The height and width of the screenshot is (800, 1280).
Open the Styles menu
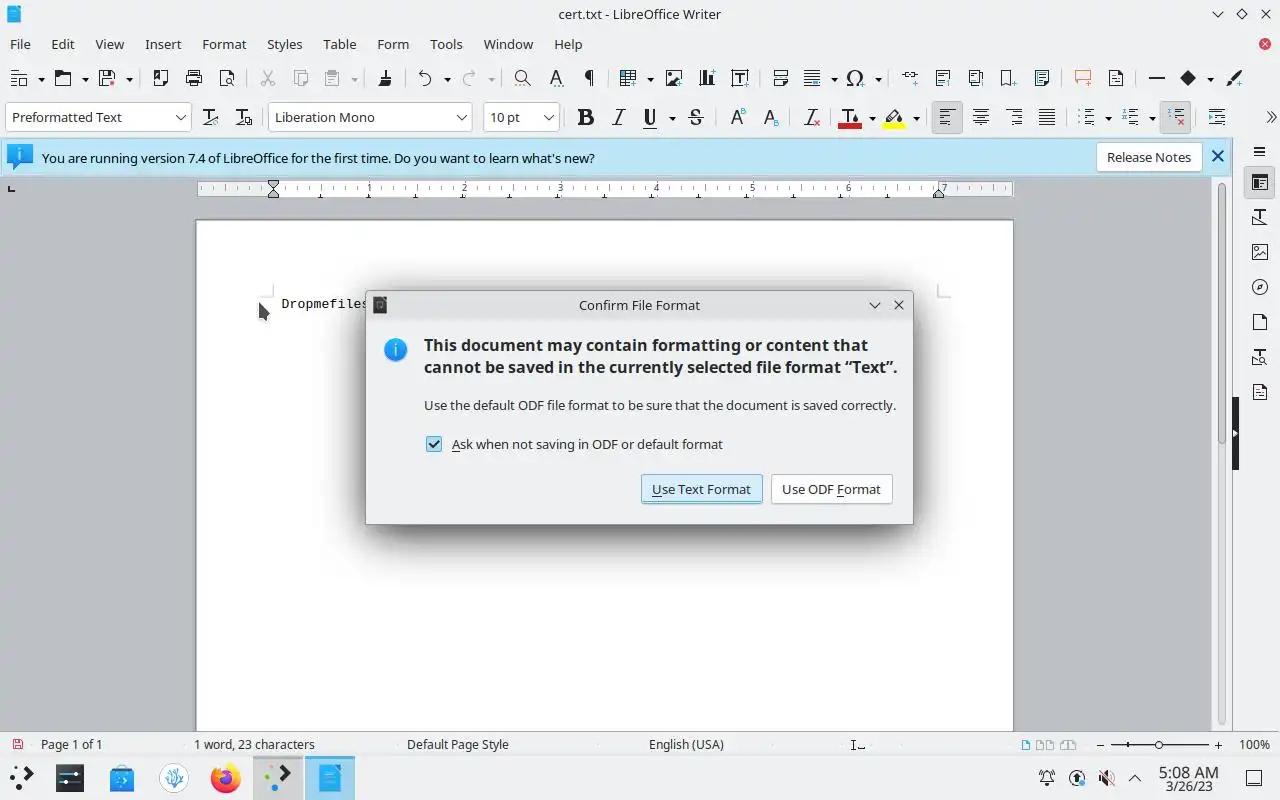click(x=284, y=44)
